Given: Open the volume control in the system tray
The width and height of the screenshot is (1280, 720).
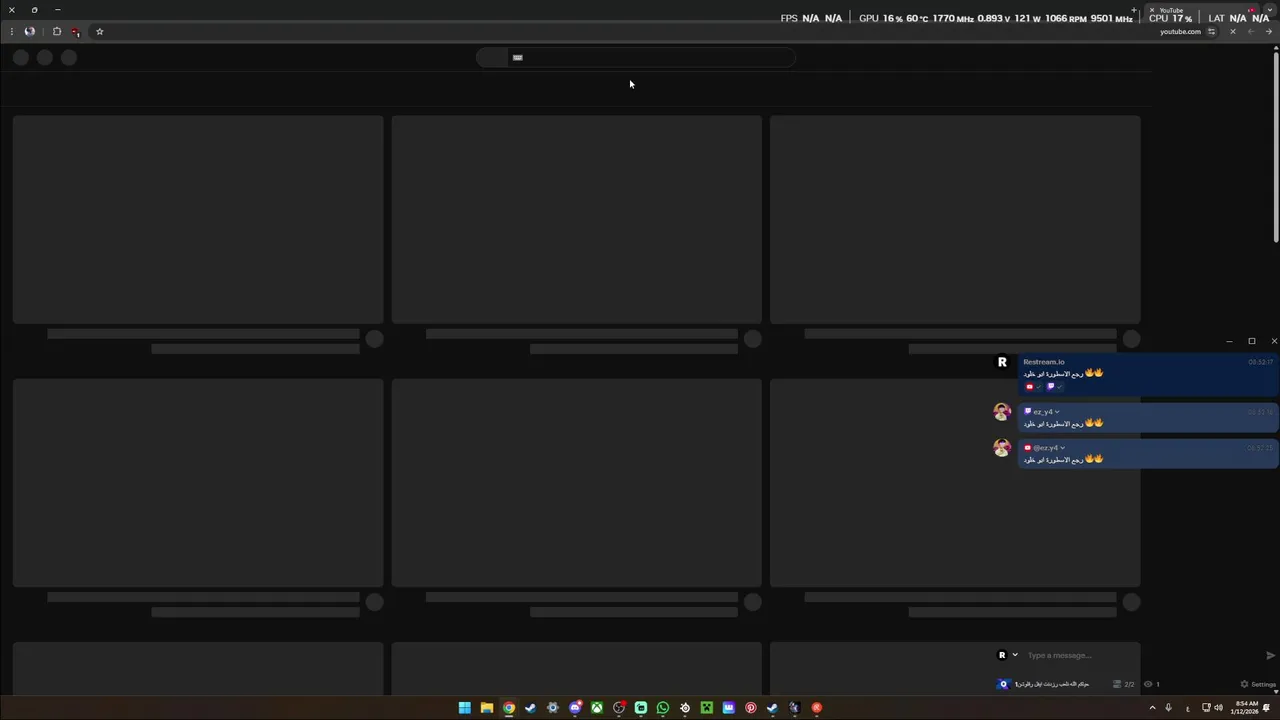Looking at the screenshot, I should (1218, 708).
